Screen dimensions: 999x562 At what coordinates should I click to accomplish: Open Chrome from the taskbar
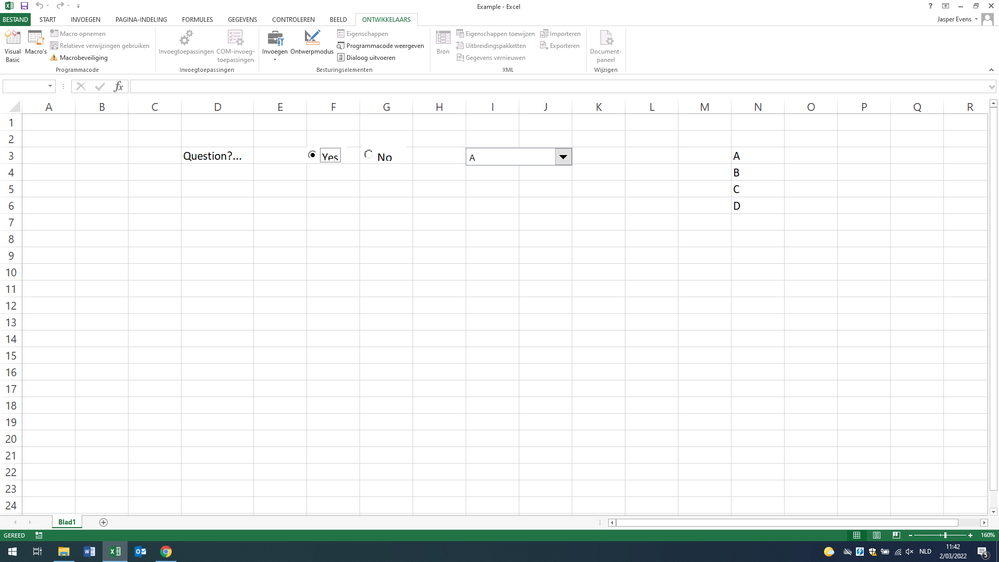point(166,551)
